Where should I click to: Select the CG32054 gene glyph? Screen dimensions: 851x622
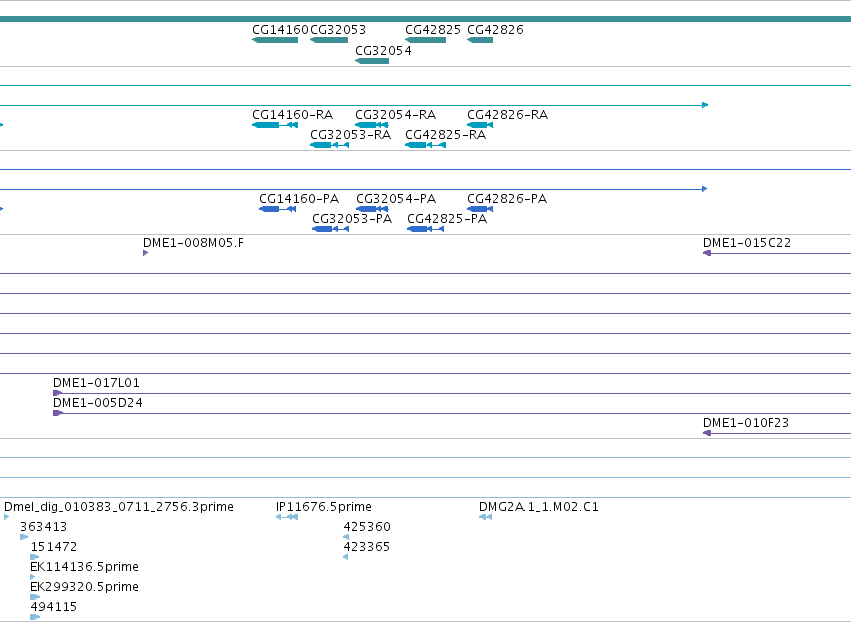[x=372, y=61]
